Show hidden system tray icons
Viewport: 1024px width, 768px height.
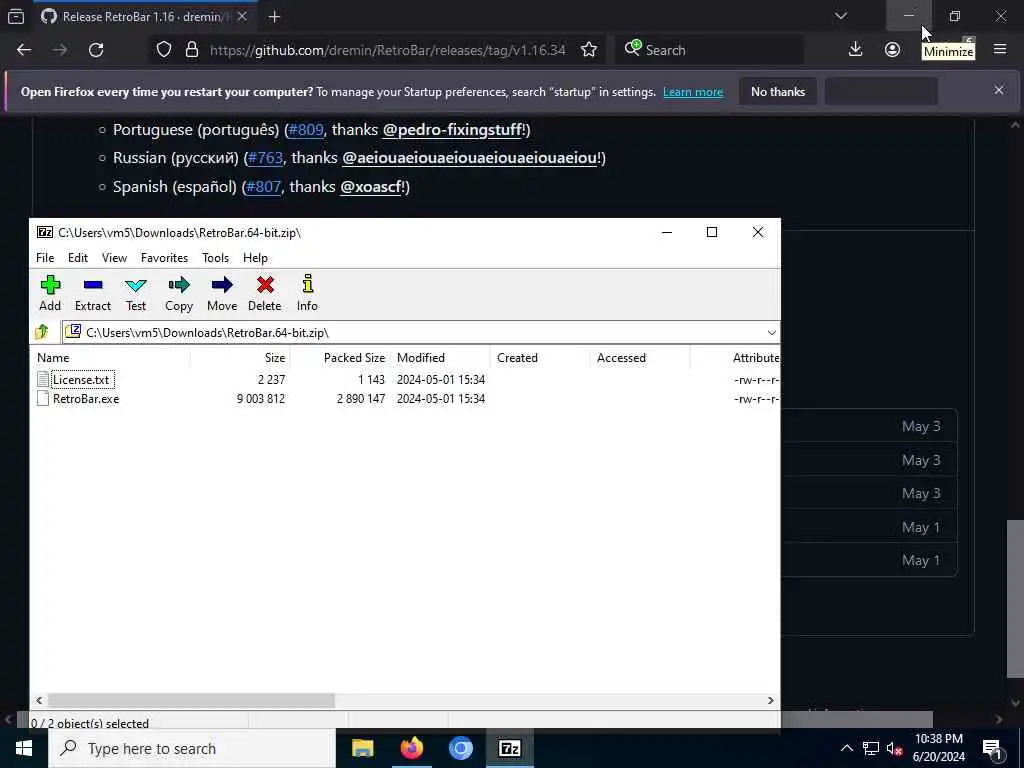[846, 748]
